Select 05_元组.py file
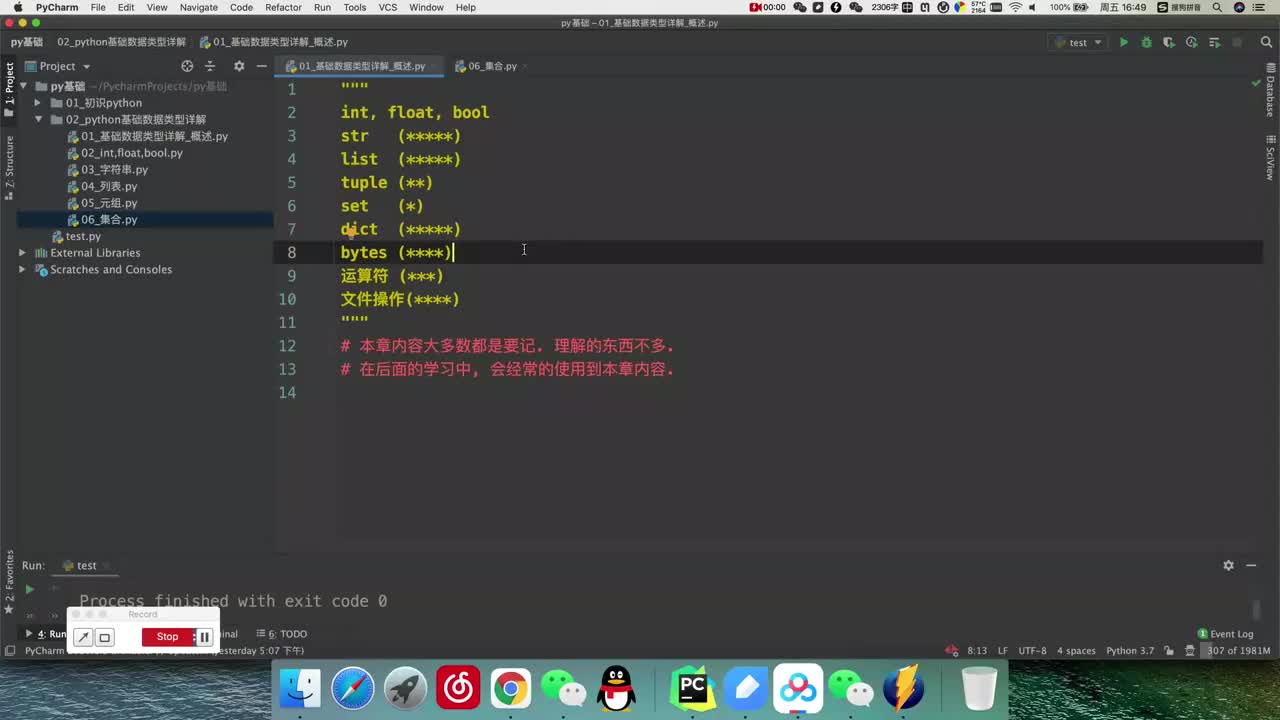The height and width of the screenshot is (720, 1280). [x=109, y=203]
